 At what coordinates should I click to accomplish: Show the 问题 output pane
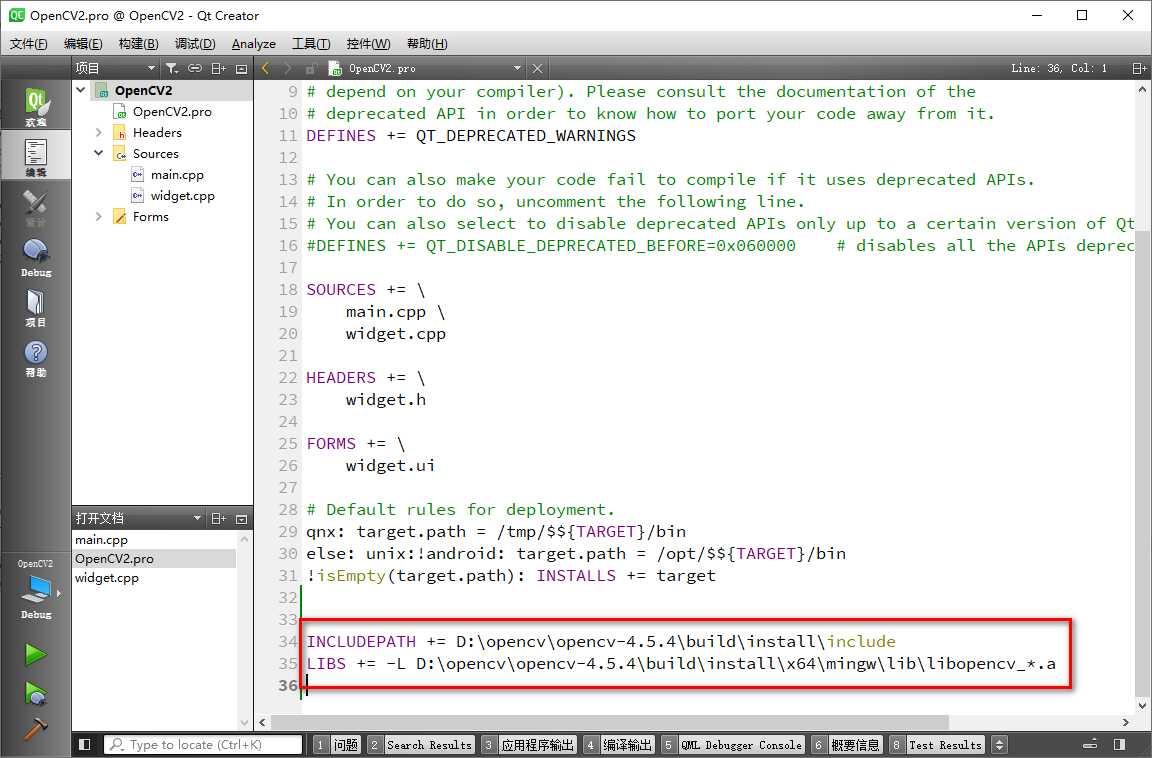[x=336, y=745]
